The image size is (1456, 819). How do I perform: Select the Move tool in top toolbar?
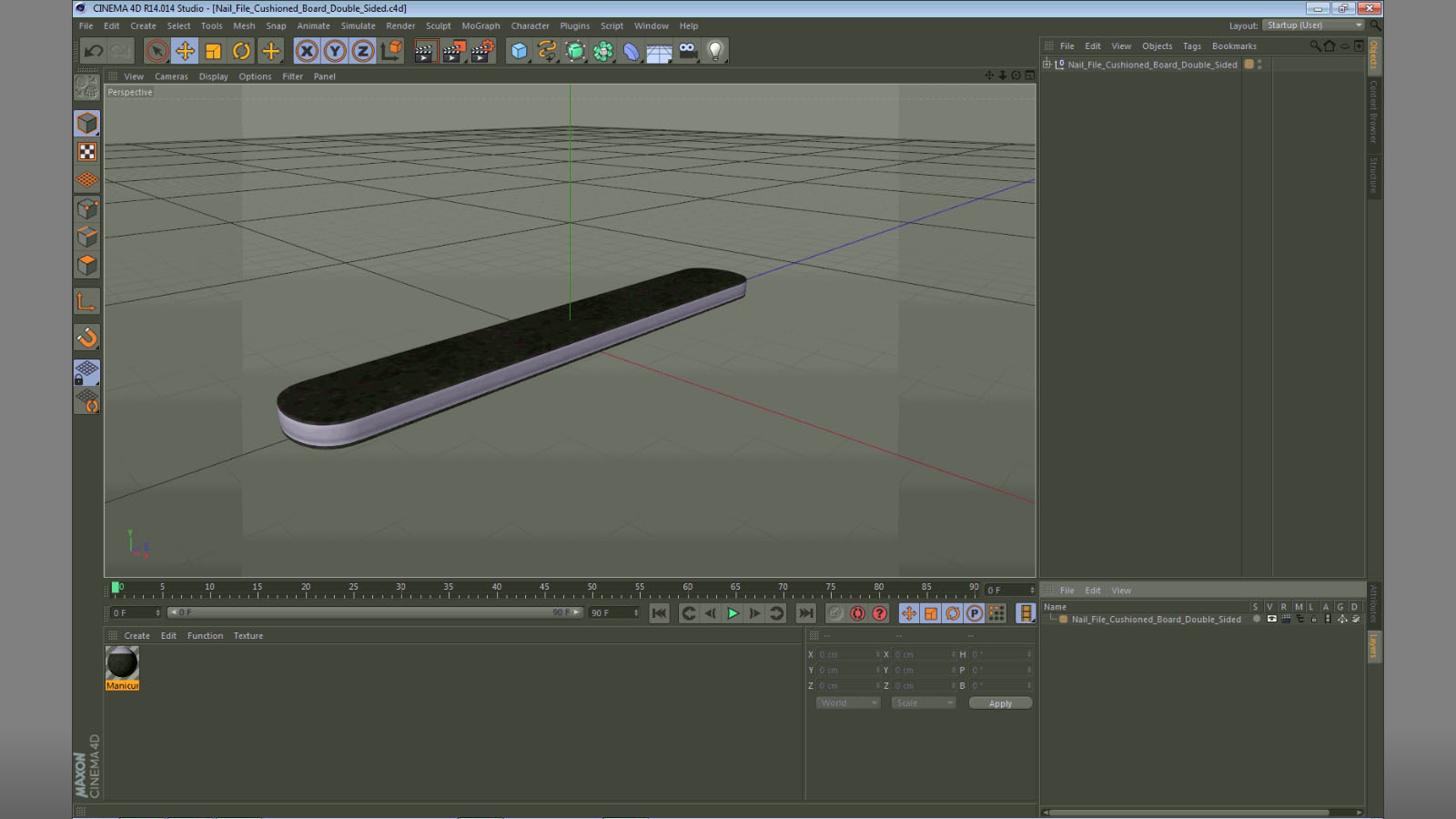click(x=185, y=51)
